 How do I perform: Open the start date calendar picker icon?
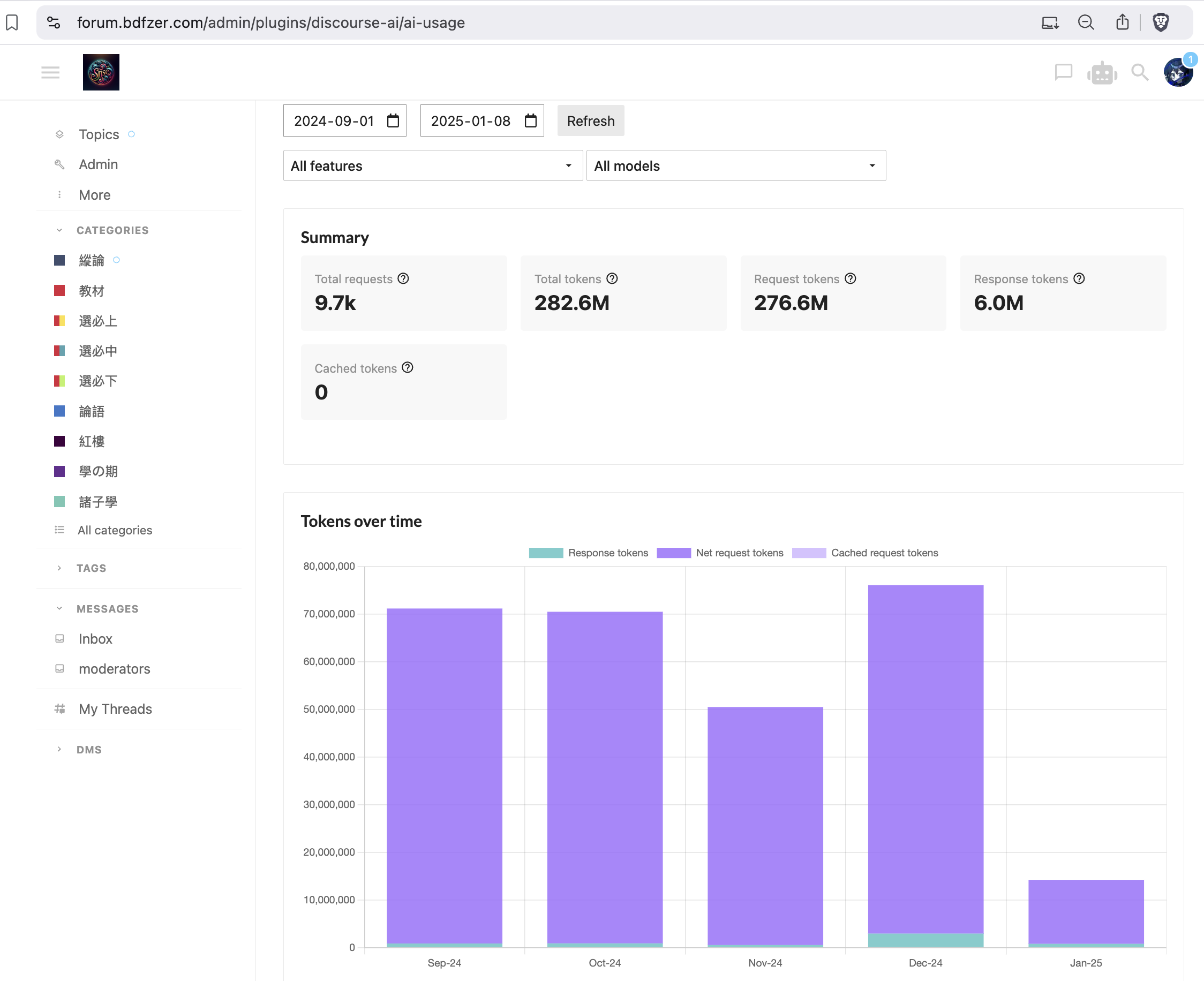(x=393, y=121)
